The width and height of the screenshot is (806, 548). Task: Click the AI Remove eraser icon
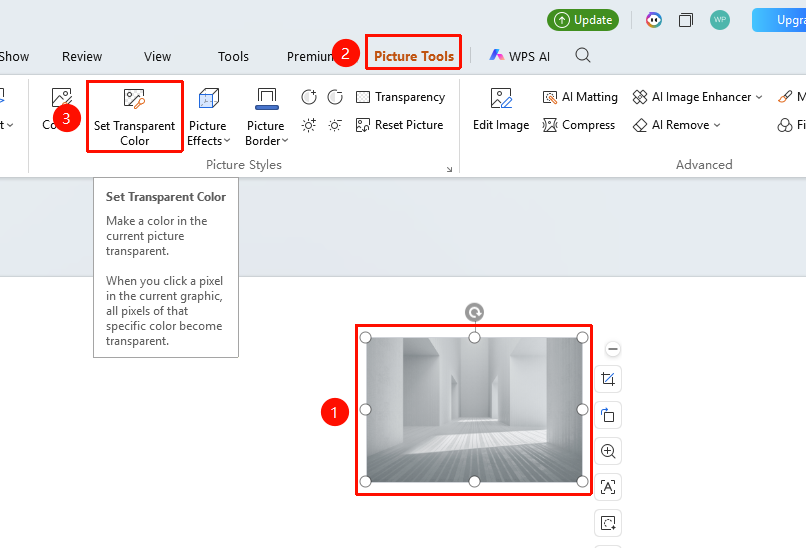[x=640, y=125]
